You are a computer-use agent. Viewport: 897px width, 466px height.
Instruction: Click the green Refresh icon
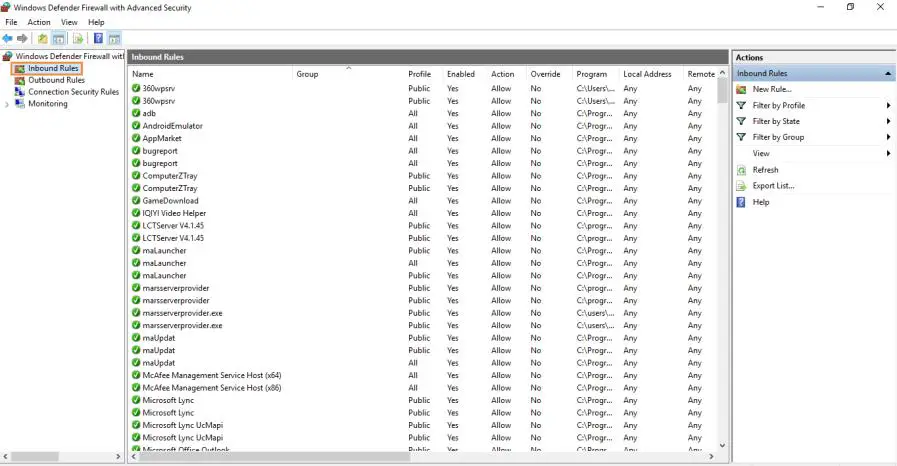pos(741,170)
